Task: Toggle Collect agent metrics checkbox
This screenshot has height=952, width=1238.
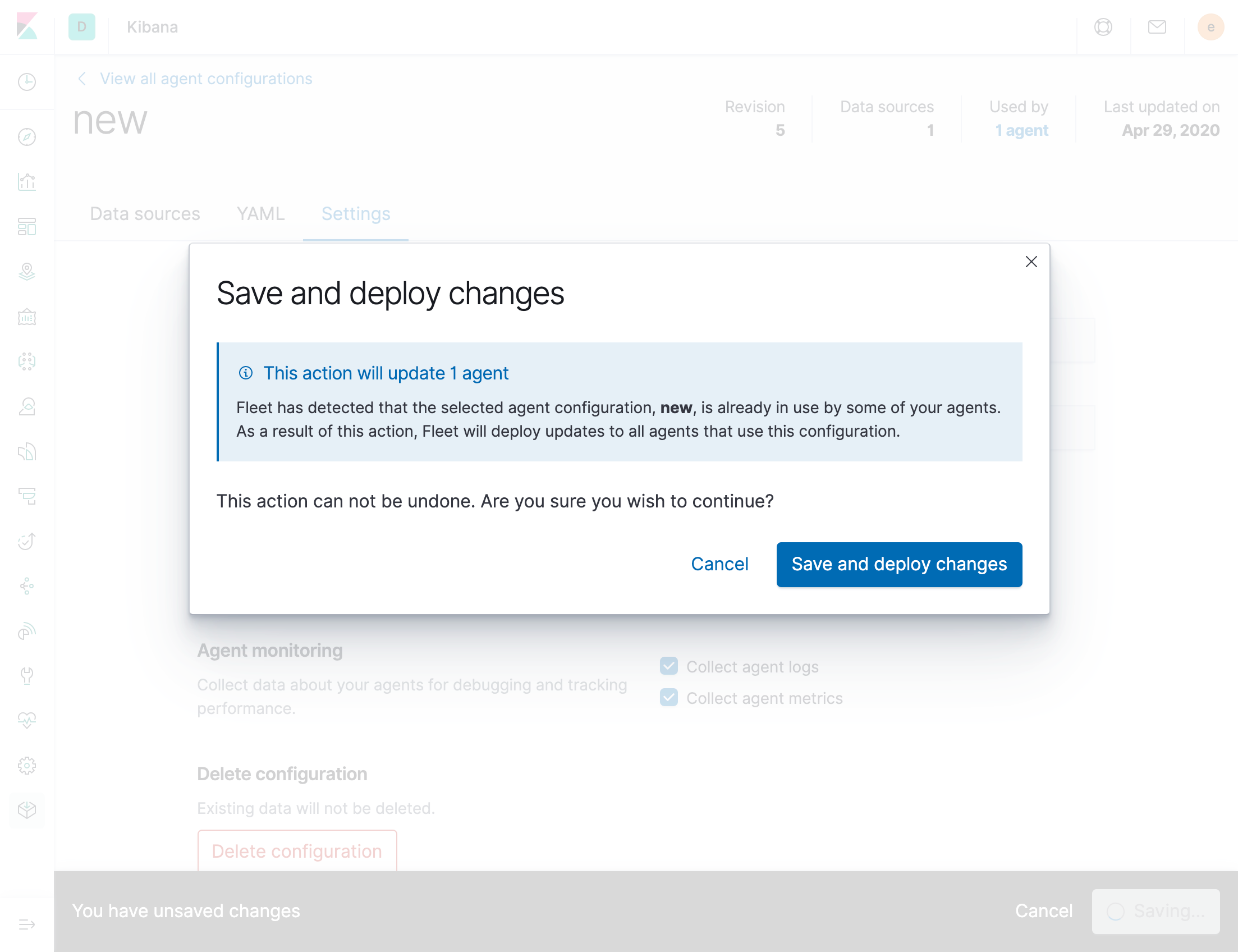Action: coord(668,698)
